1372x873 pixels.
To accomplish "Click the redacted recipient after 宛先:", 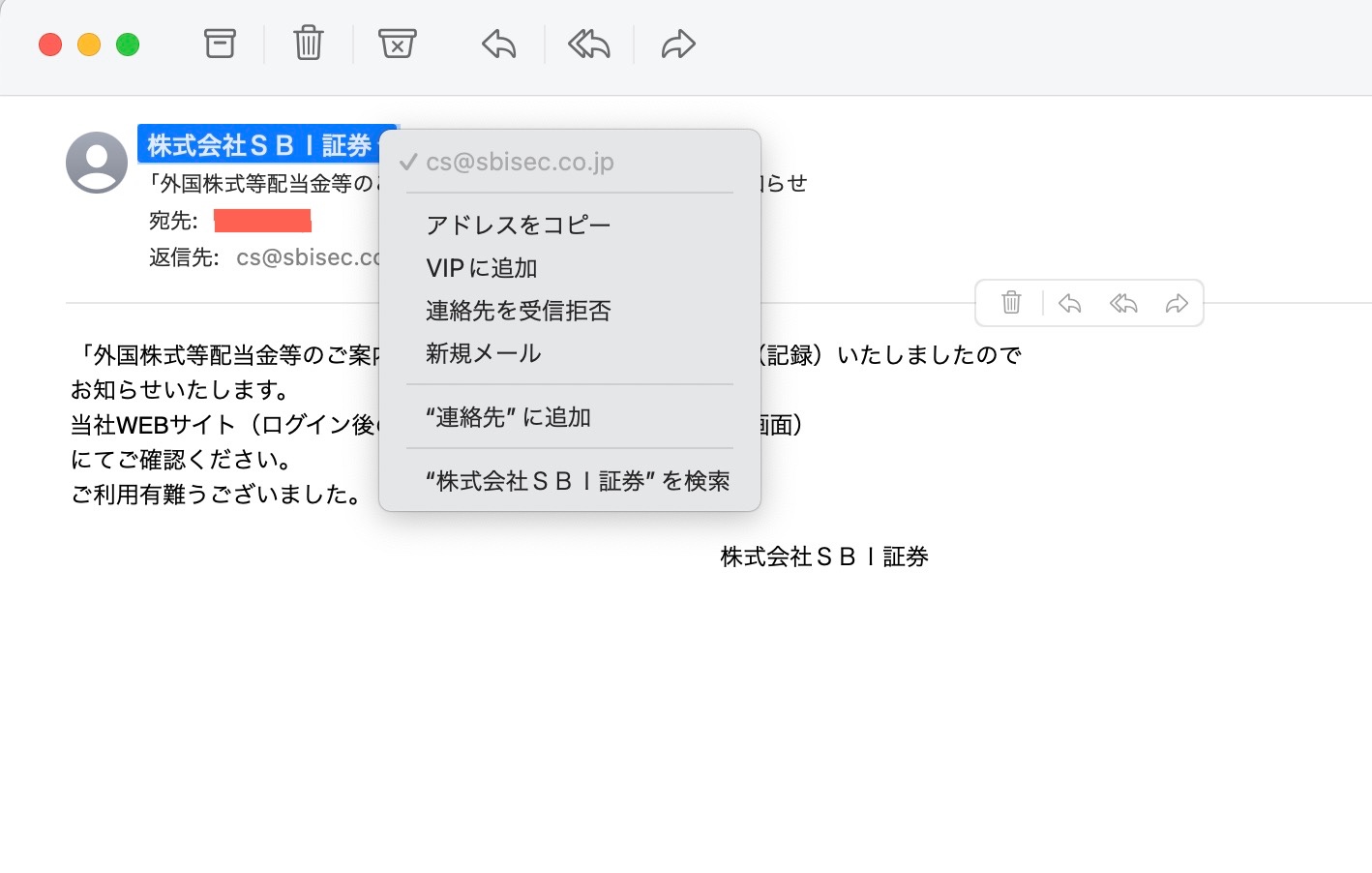I will pos(262,221).
